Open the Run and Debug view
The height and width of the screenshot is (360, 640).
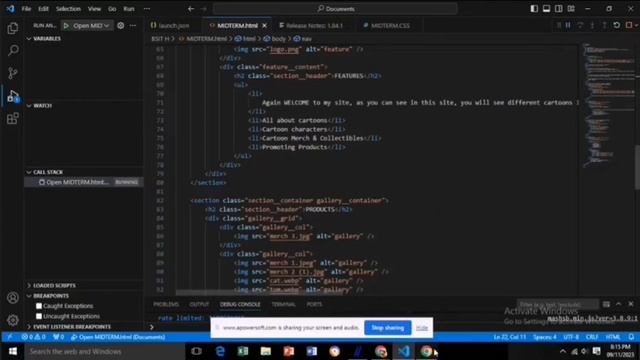[13, 96]
